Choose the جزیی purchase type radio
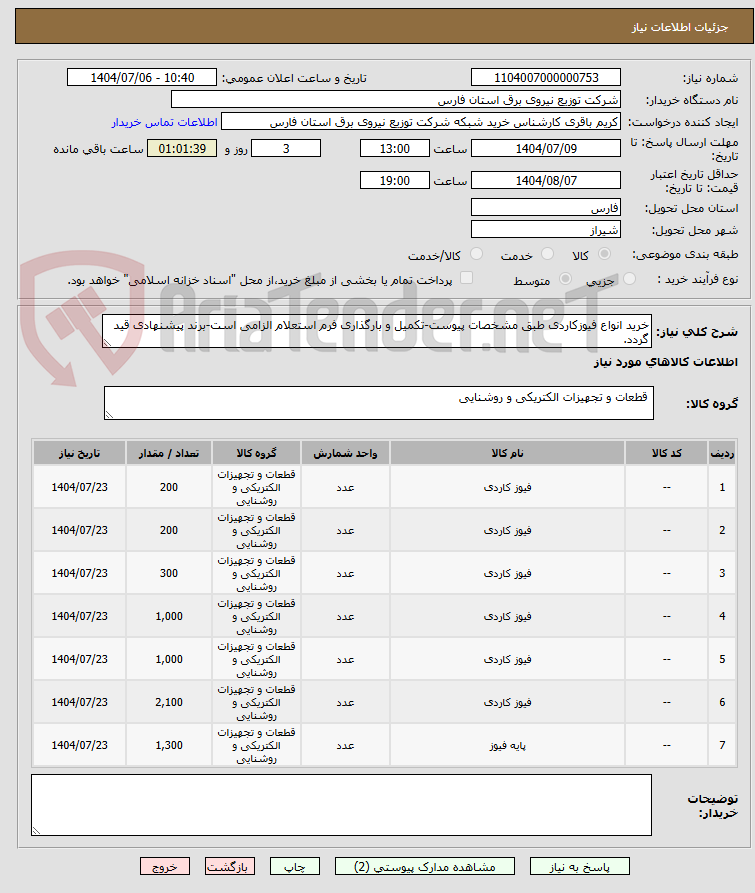The height and width of the screenshot is (893, 755). 629,278
